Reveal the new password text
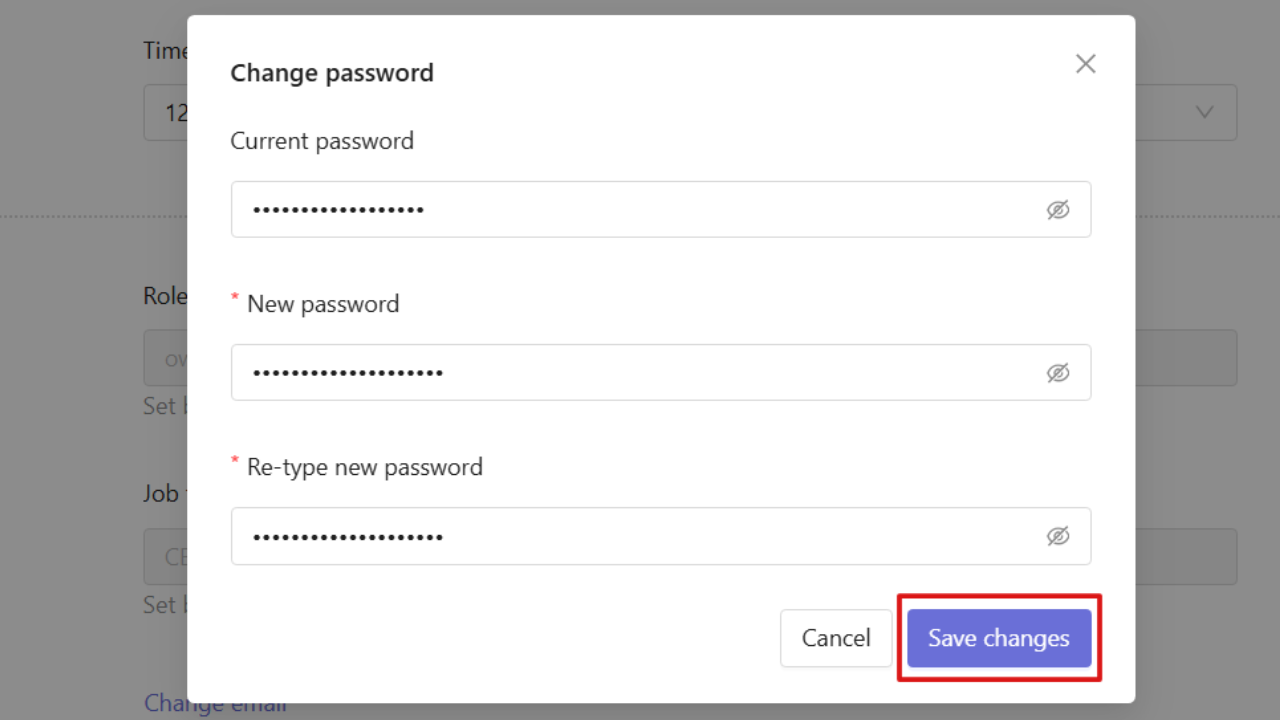Image resolution: width=1280 pixels, height=720 pixels. [1058, 373]
